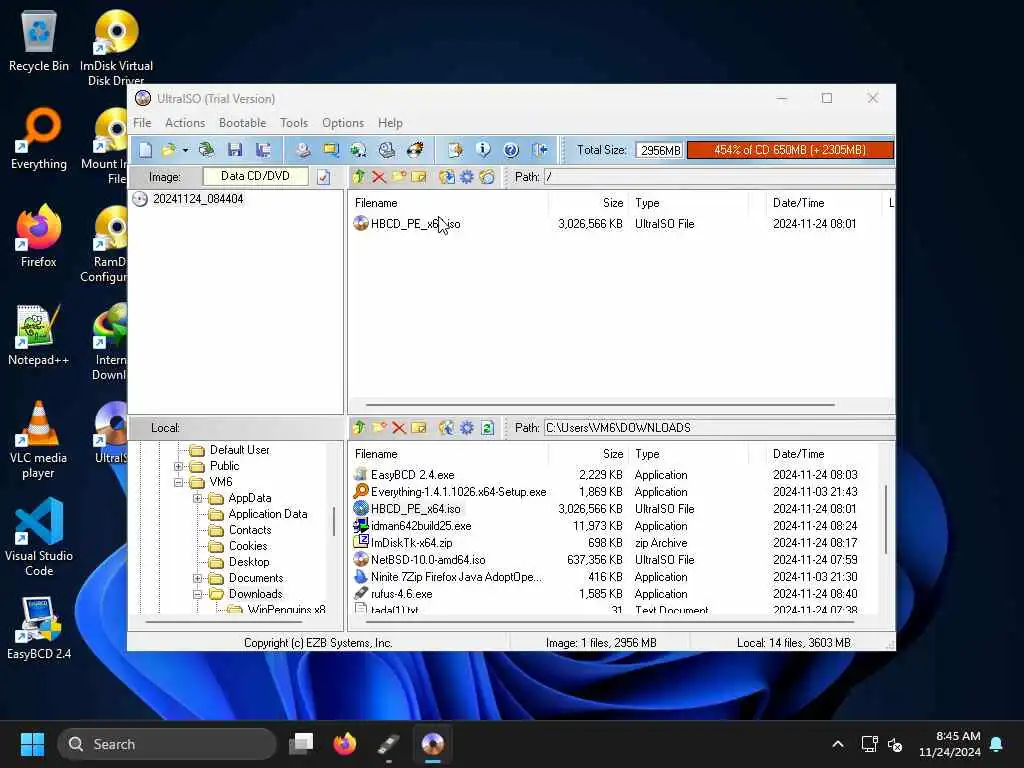The height and width of the screenshot is (768, 1024).
Task: Select EasyBCD 2.4.exe in the local list
Action: tap(412, 475)
